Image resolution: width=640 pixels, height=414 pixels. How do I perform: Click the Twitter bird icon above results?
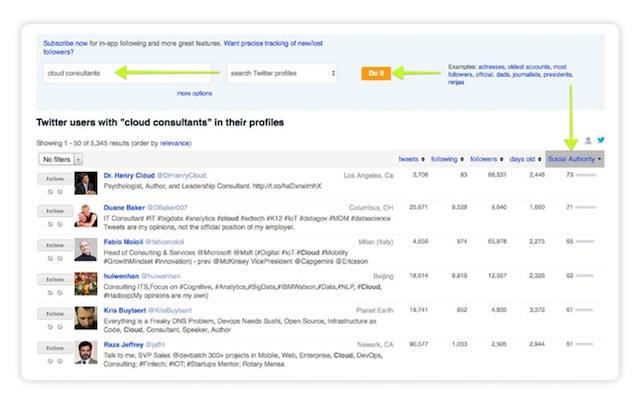tap(599, 141)
